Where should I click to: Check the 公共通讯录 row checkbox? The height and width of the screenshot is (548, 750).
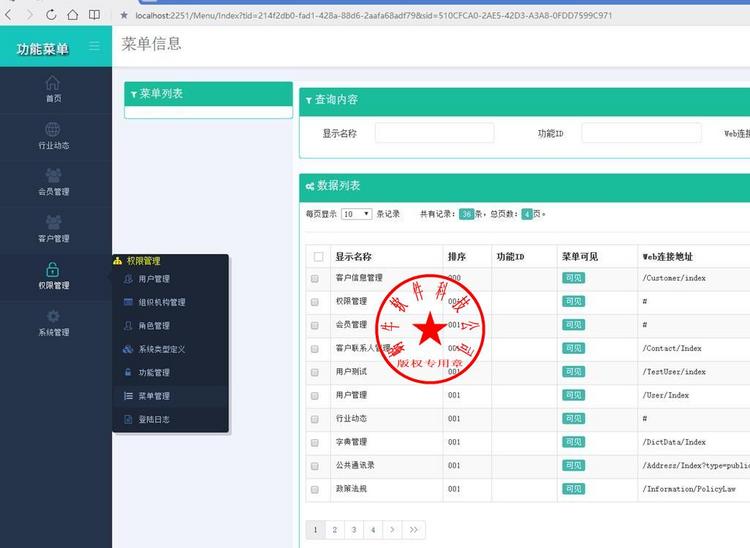click(315, 466)
